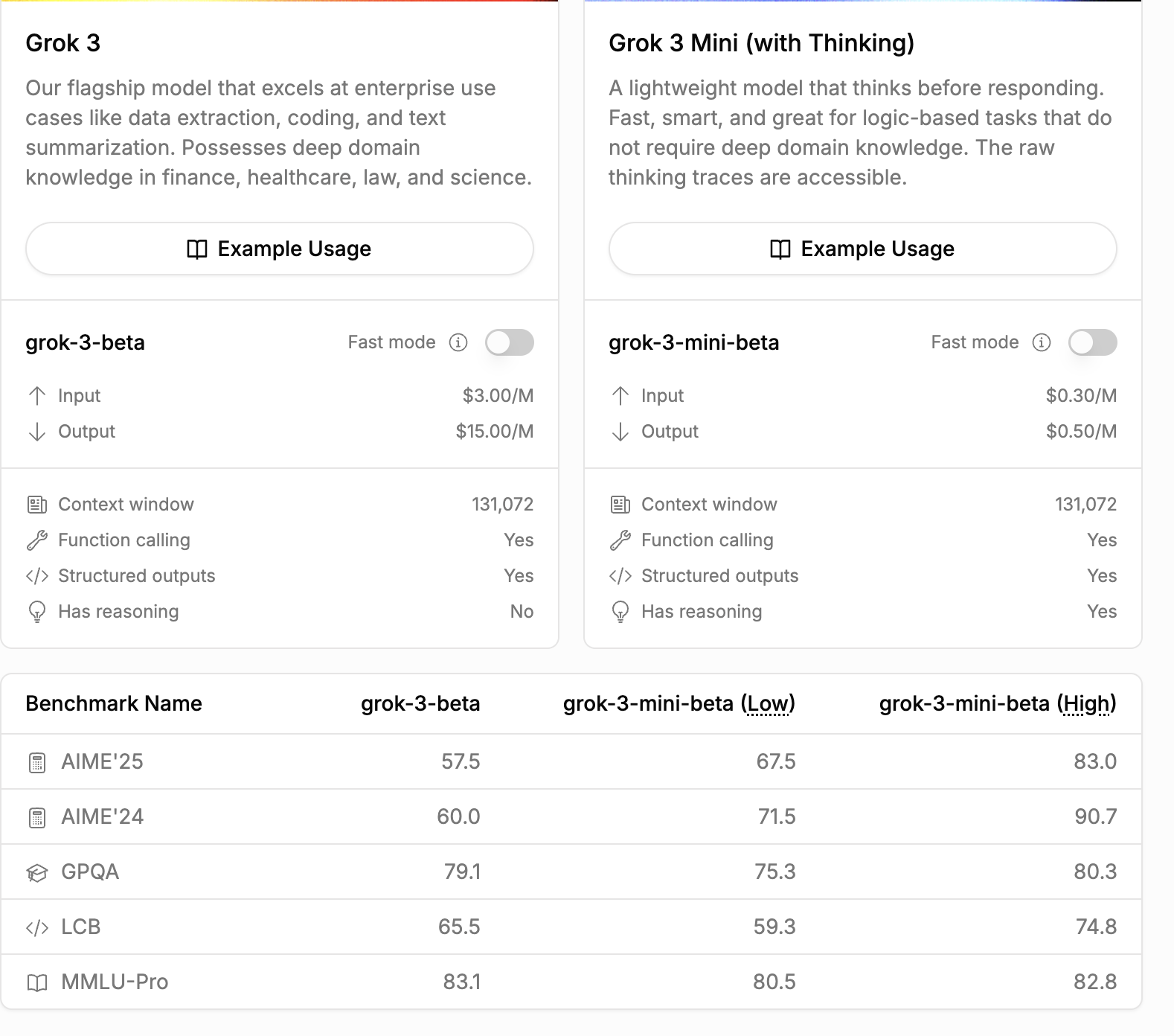Click the grok-3-beta column header

420,703
